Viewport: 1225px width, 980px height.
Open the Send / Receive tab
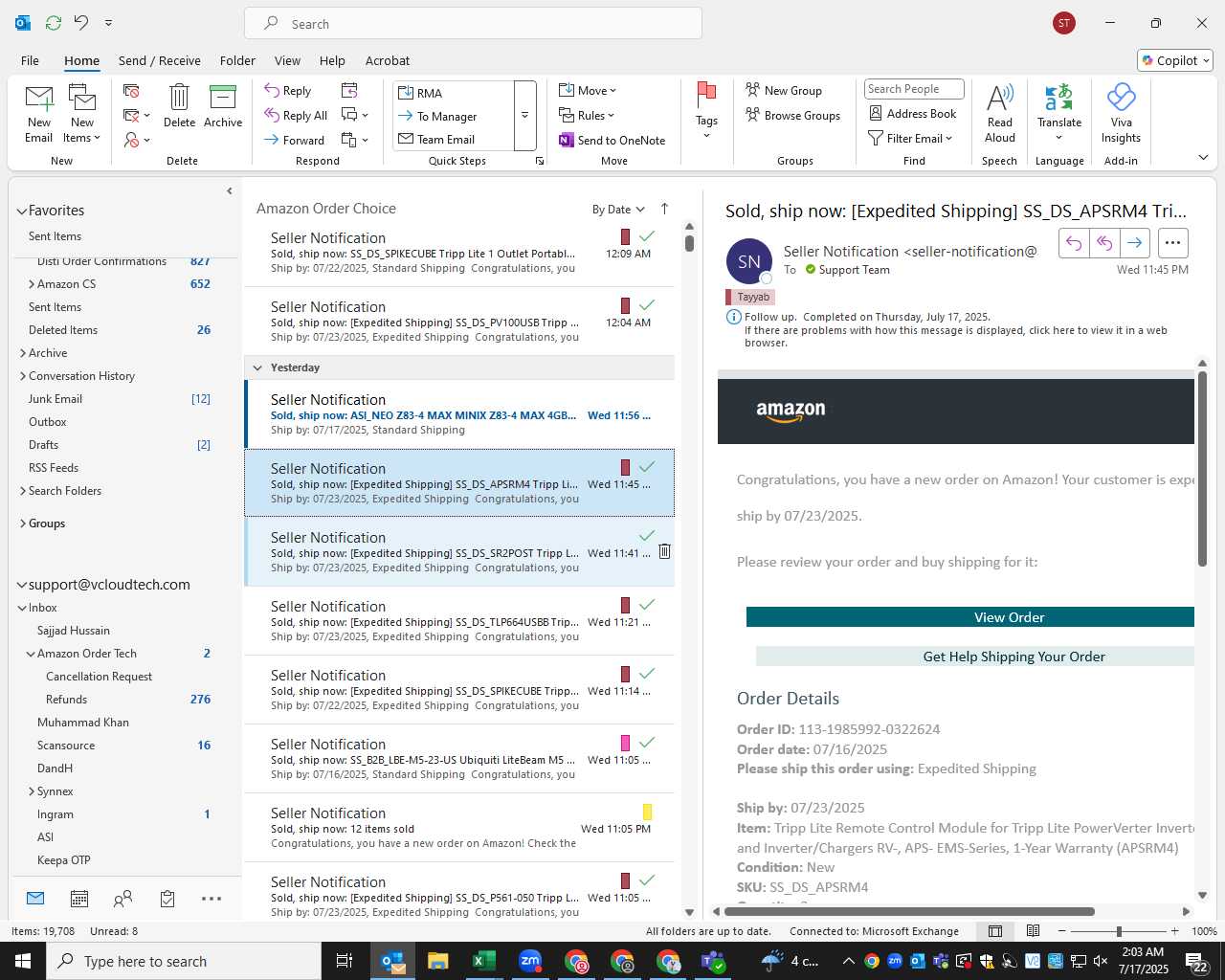pyautogui.click(x=160, y=60)
